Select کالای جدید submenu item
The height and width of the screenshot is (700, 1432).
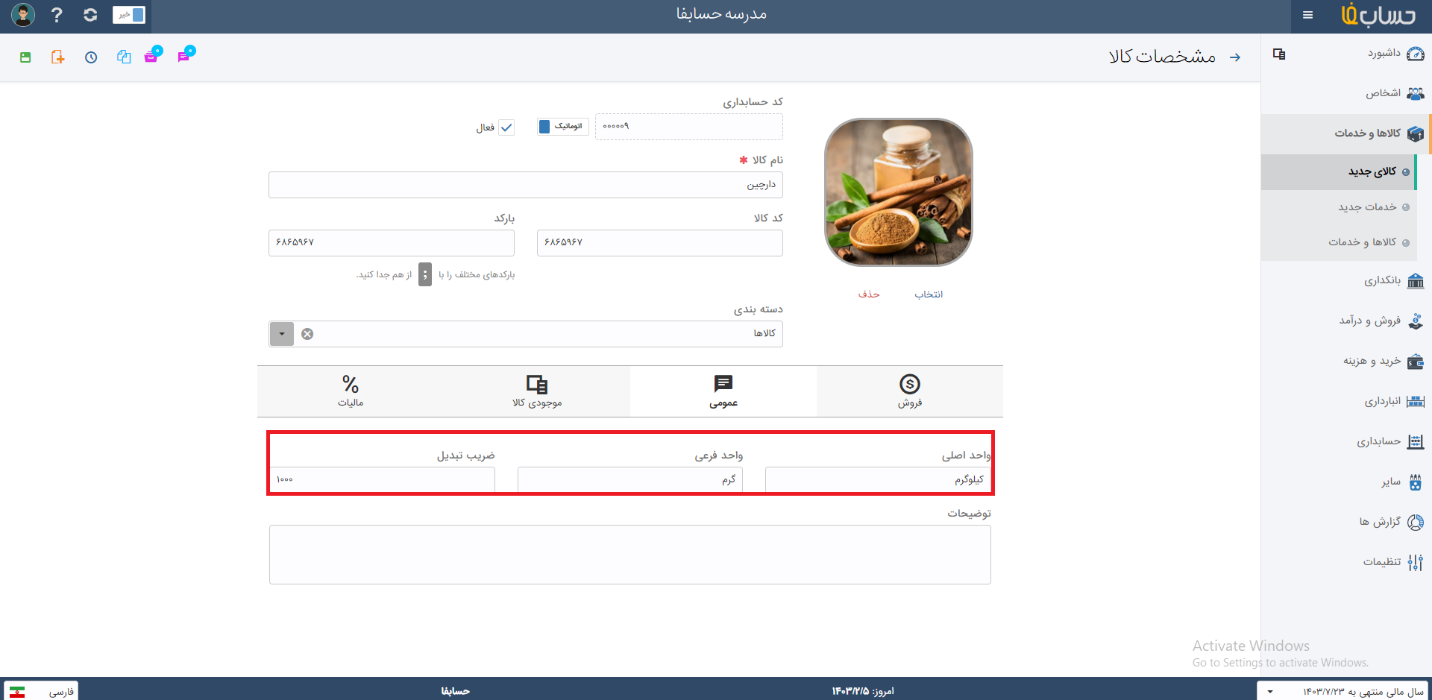click(x=1339, y=172)
